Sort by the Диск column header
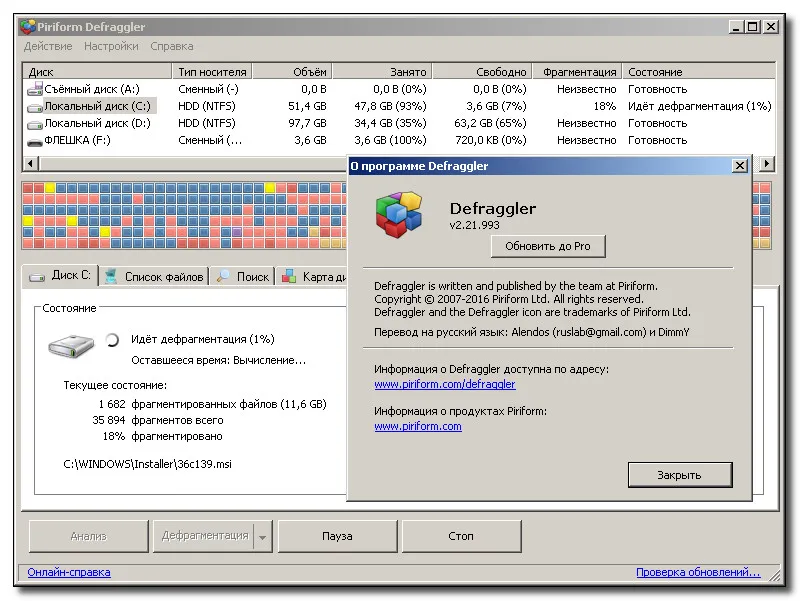The width and height of the screenshot is (800, 601). (x=97, y=72)
